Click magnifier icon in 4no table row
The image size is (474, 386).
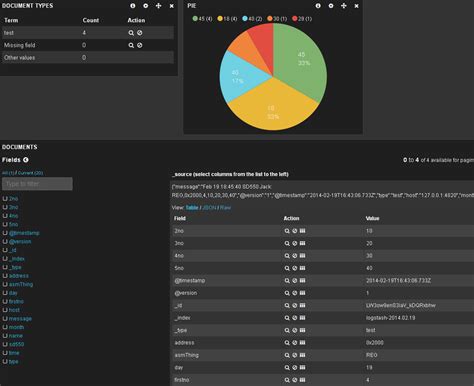pos(287,256)
